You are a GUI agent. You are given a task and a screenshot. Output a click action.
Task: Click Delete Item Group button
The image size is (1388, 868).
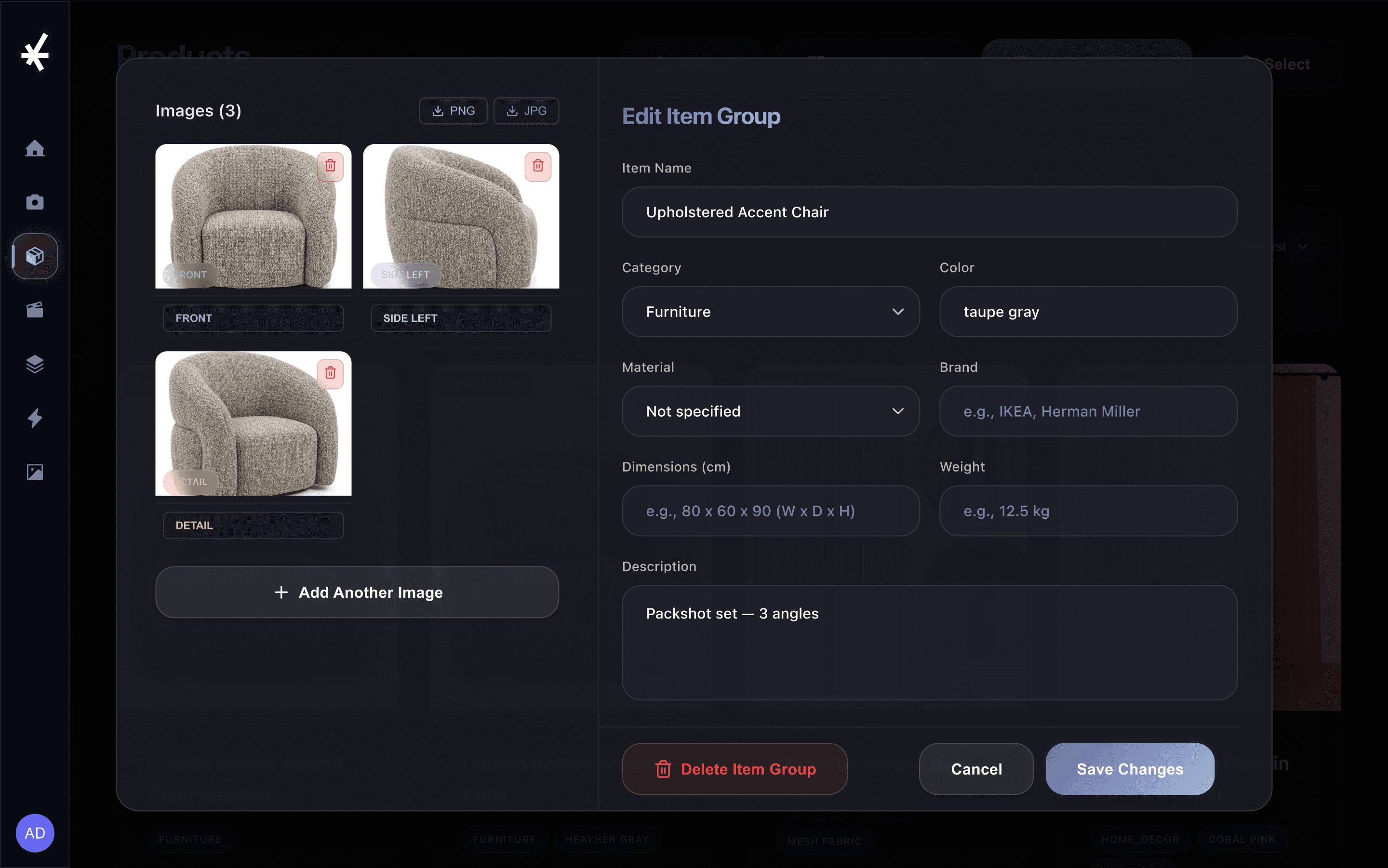[734, 769]
